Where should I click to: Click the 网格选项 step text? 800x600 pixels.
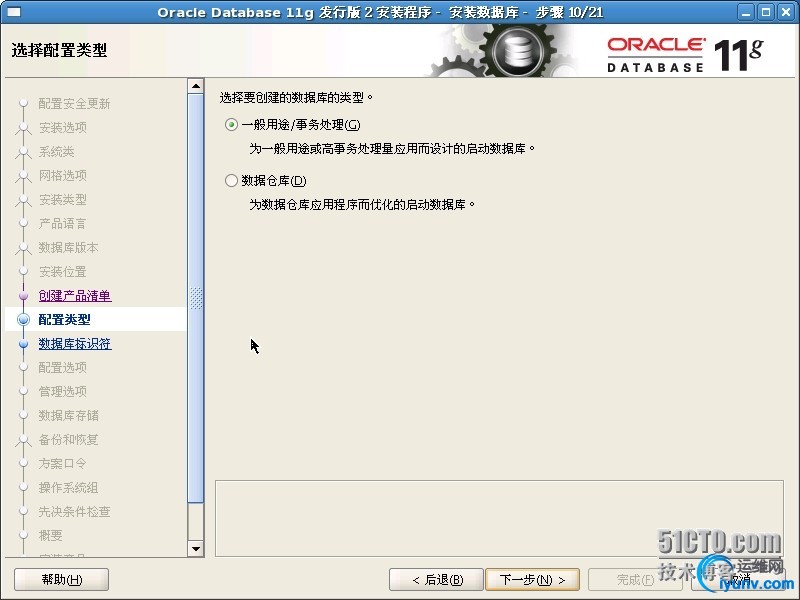[63, 176]
